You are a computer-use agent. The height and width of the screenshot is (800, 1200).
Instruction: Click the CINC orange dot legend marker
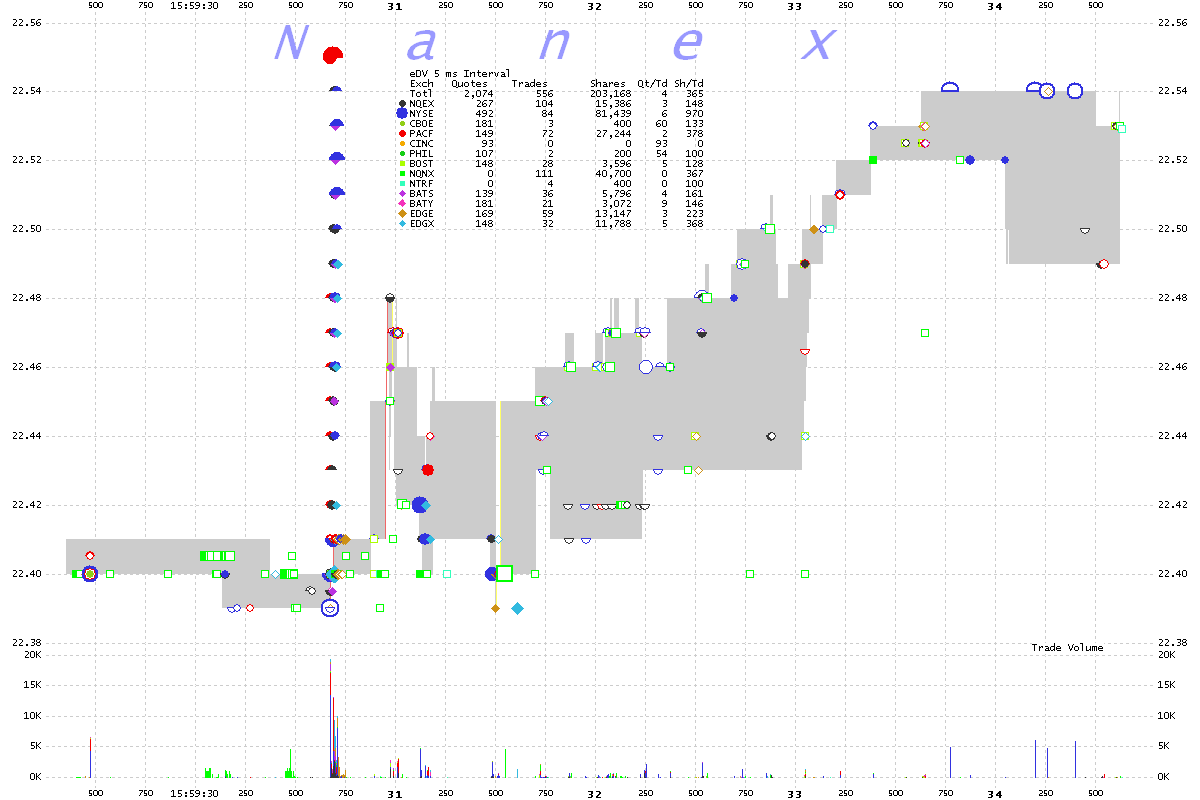(402, 143)
